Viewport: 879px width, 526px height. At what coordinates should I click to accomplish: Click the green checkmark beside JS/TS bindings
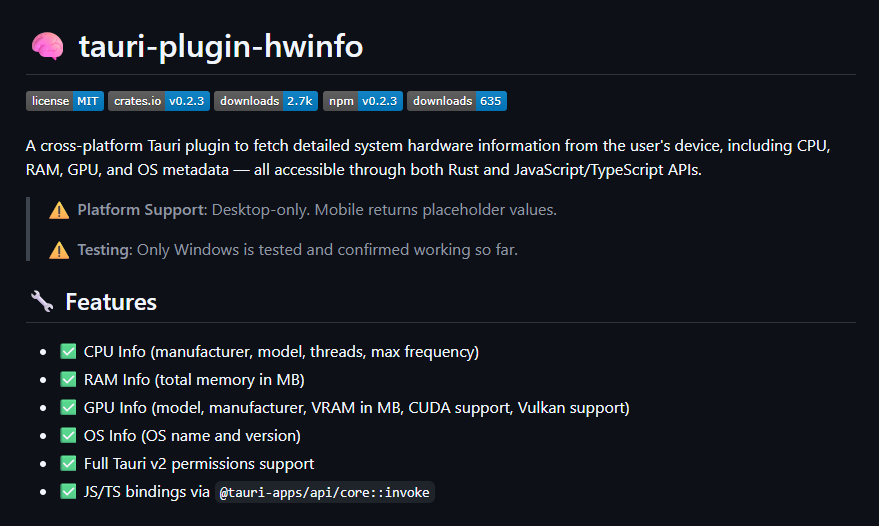pos(68,492)
